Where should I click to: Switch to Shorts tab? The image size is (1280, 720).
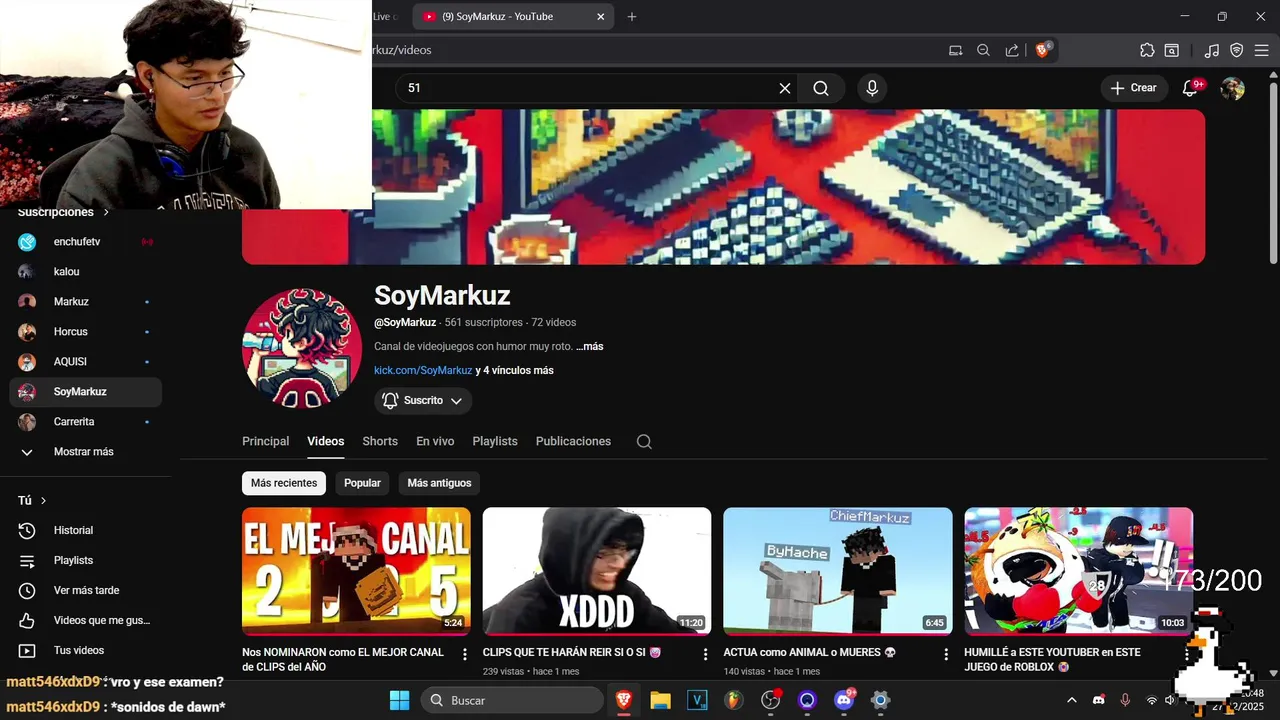(380, 441)
